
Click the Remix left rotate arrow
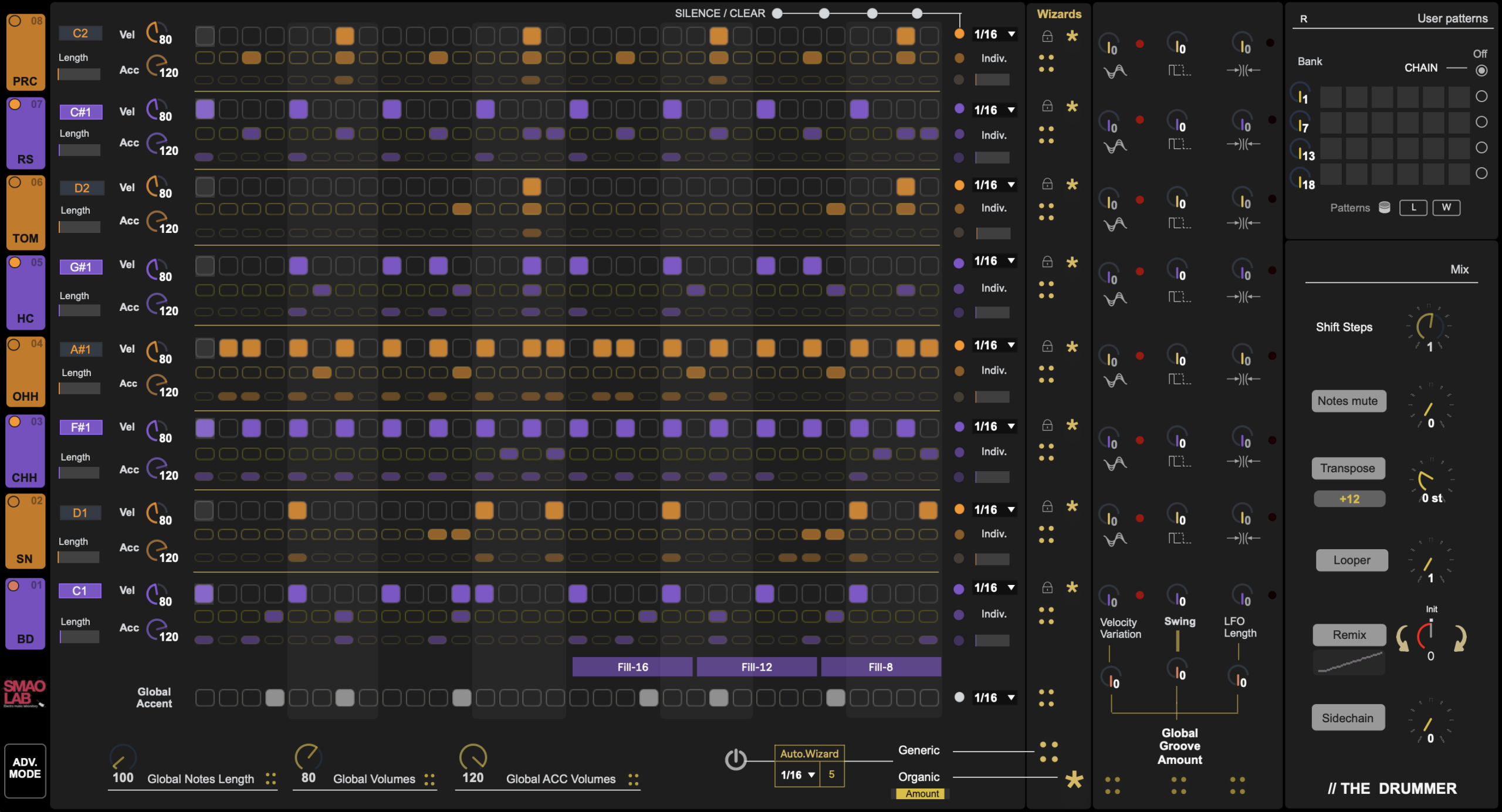pos(1403,639)
